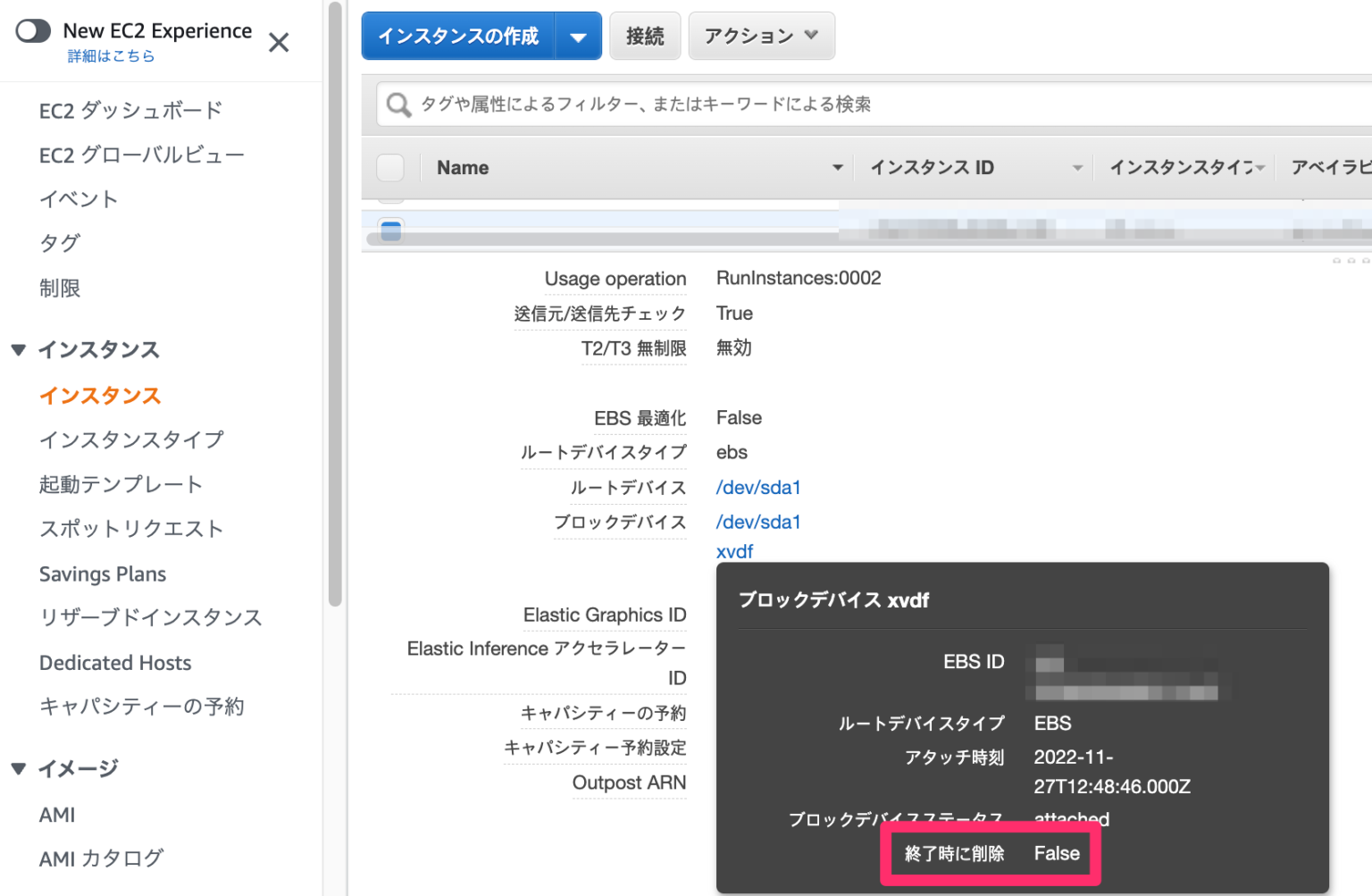Open the インスタンス ID column dropdown
Image resolution: width=1372 pixels, height=896 pixels.
point(1076,167)
